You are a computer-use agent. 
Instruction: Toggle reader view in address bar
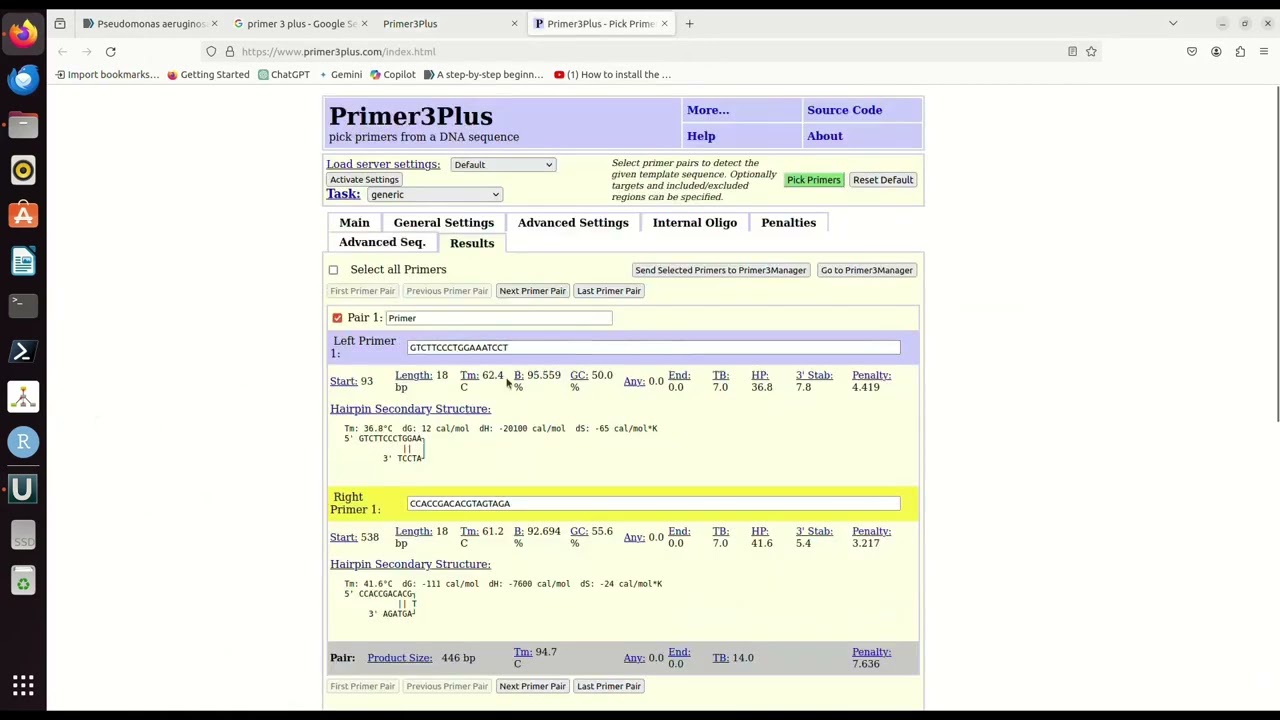(1072, 52)
